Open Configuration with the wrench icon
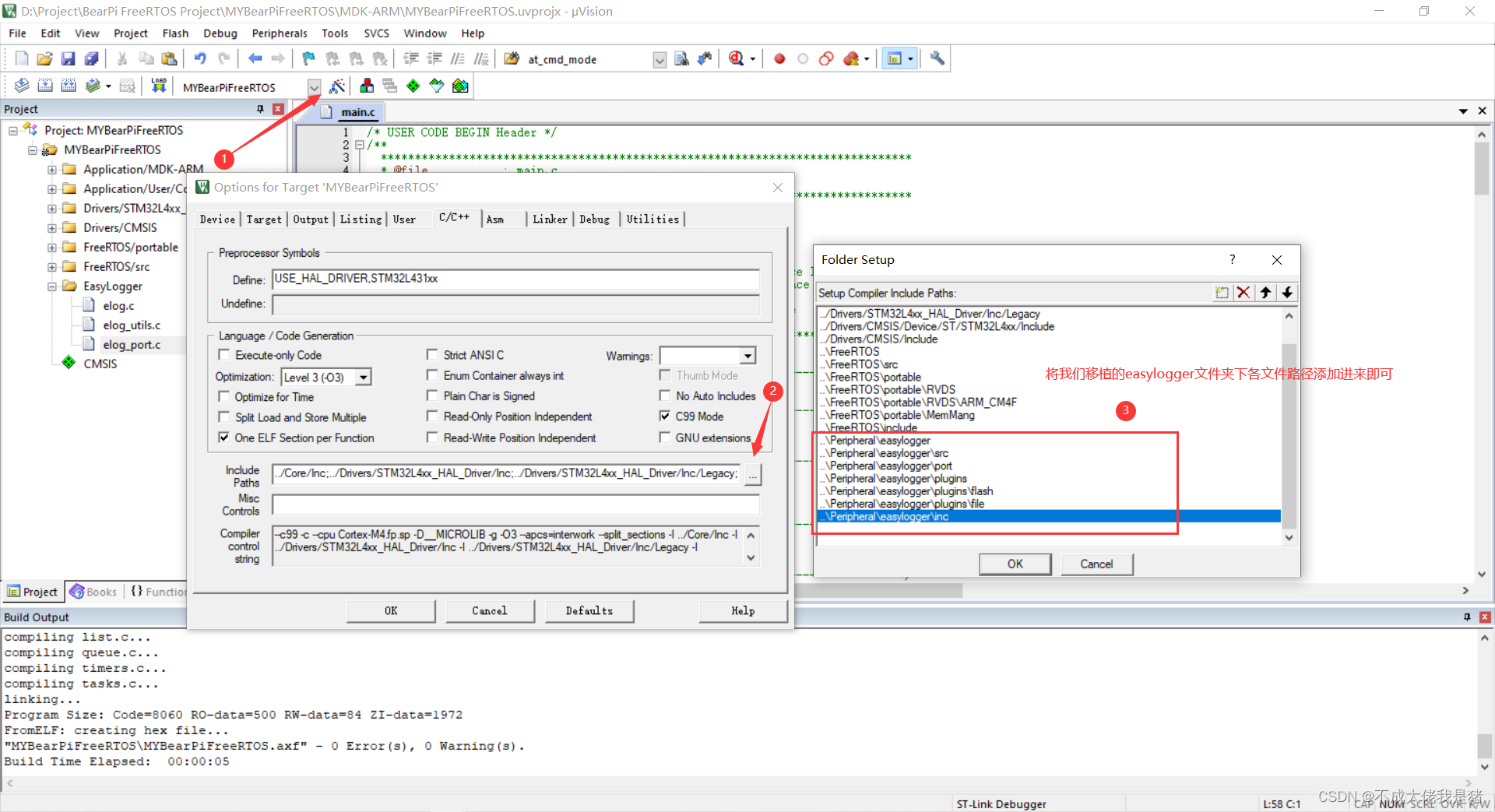The height and width of the screenshot is (812, 1495). coord(937,59)
